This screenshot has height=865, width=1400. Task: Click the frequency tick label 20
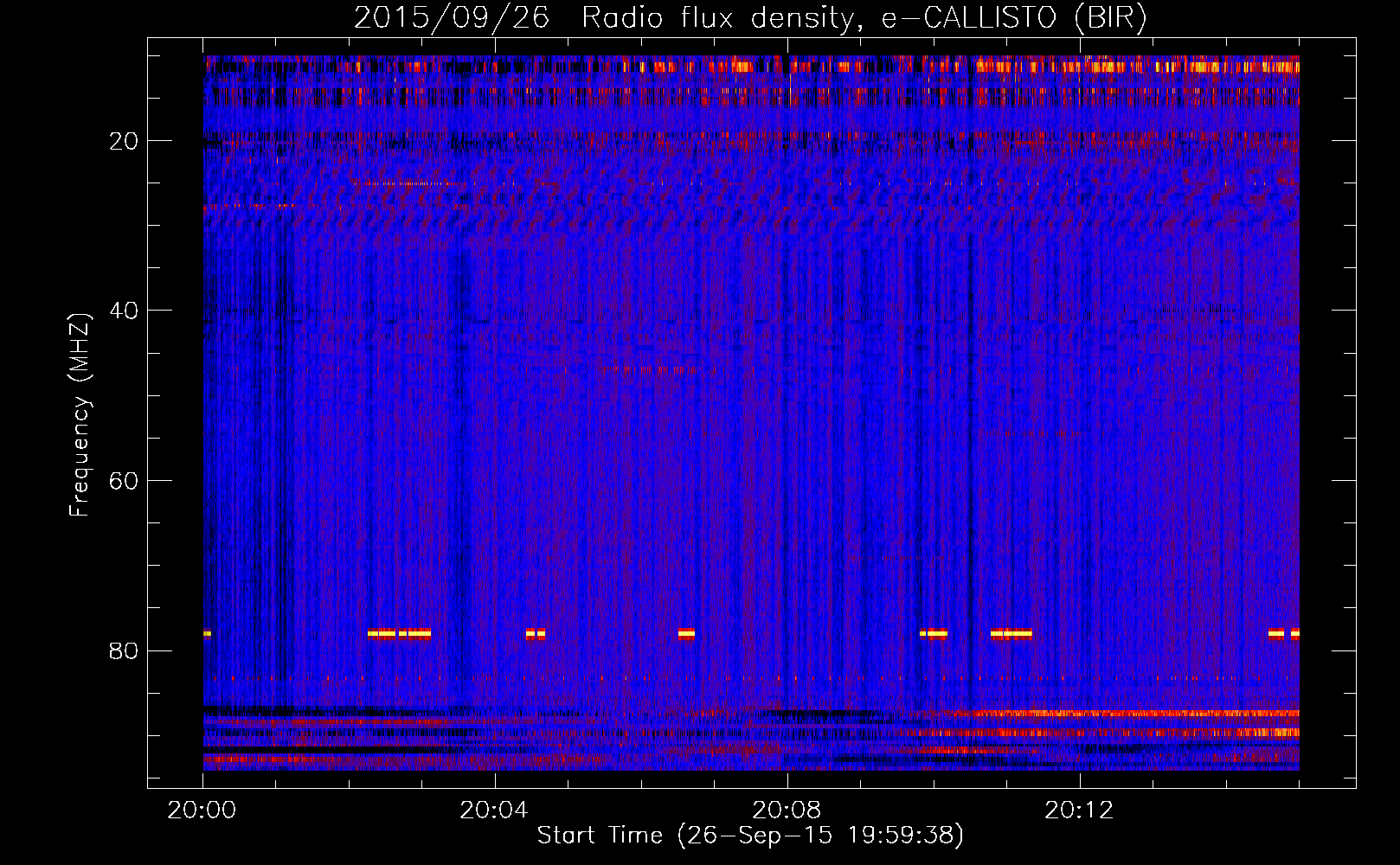click(124, 141)
